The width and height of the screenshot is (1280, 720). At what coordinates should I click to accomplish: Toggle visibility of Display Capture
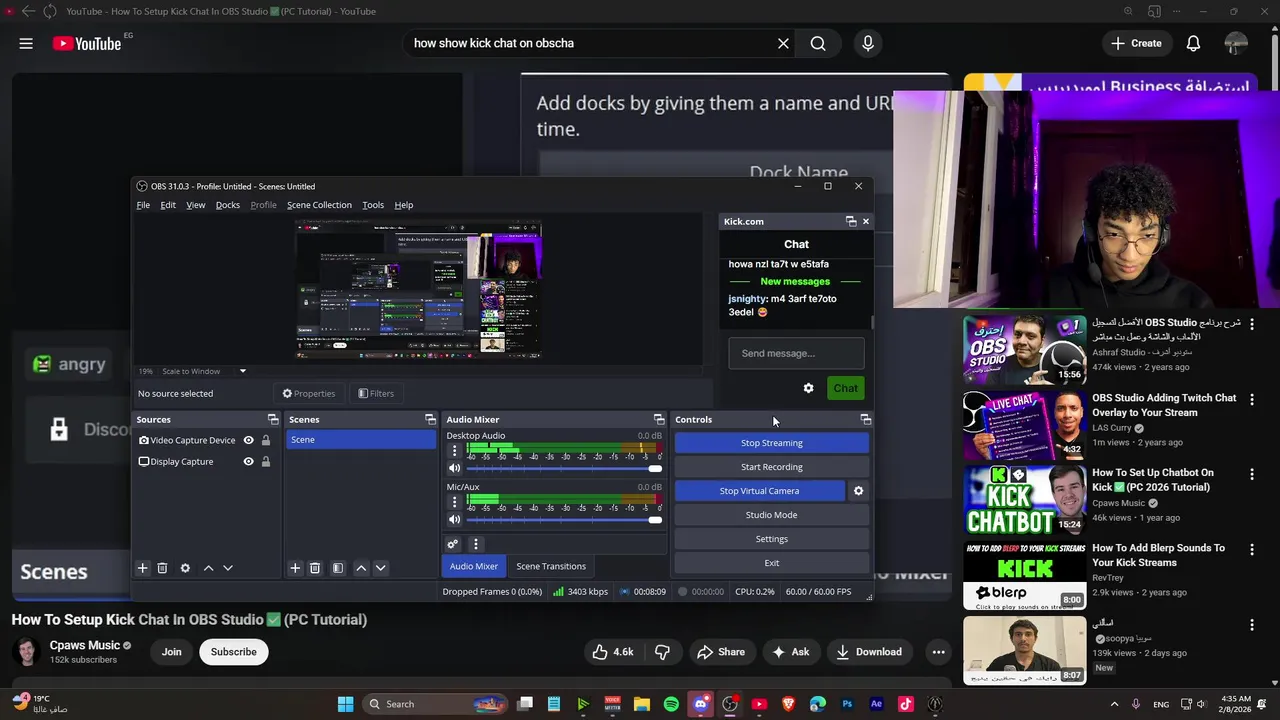[248, 462]
